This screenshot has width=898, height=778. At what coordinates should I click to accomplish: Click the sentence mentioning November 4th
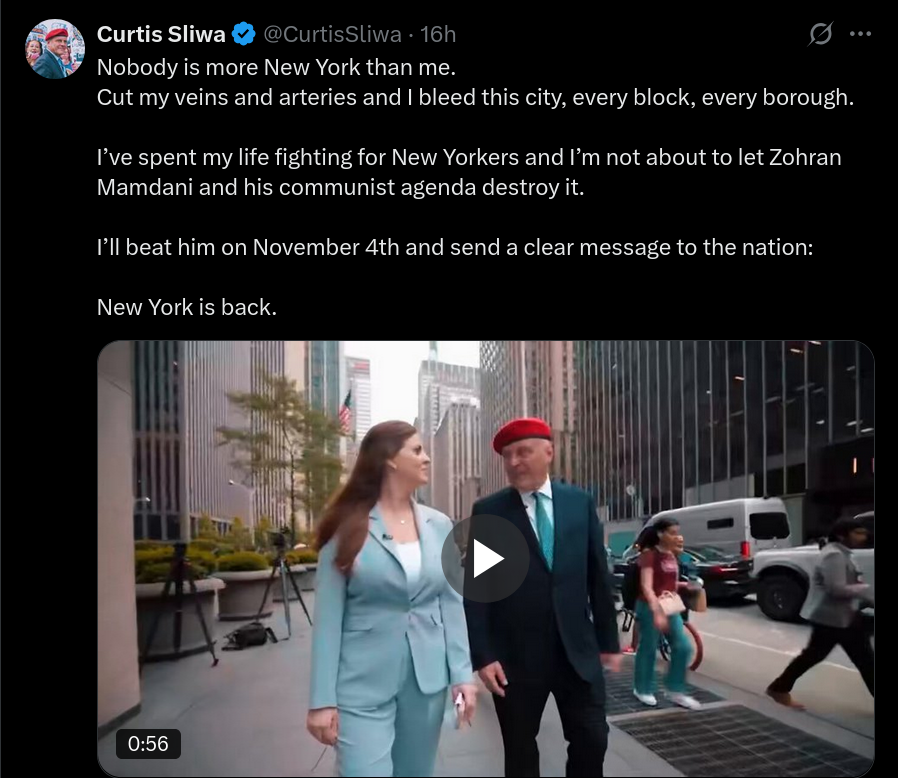455,247
